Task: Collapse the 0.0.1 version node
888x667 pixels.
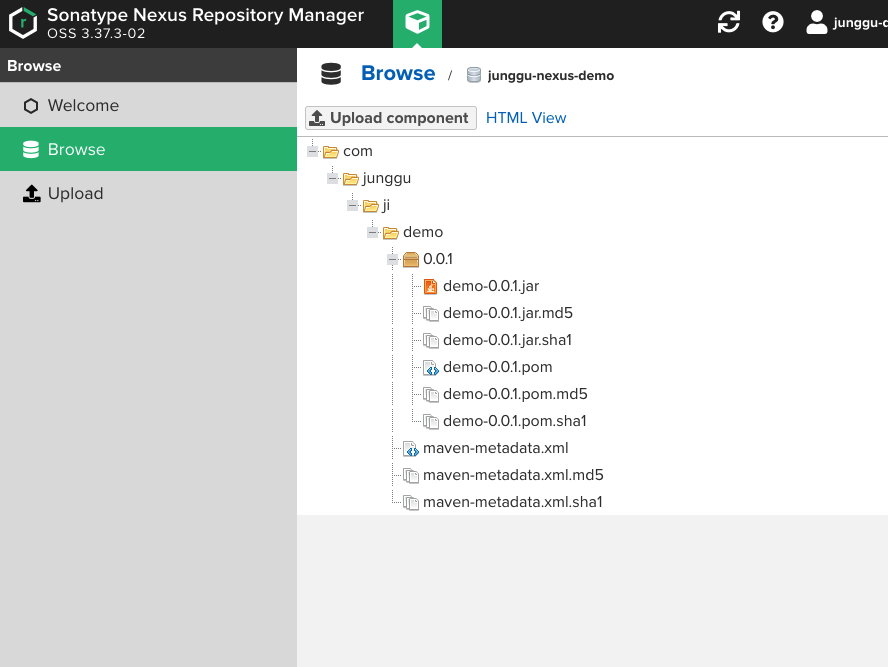Action: (393, 259)
